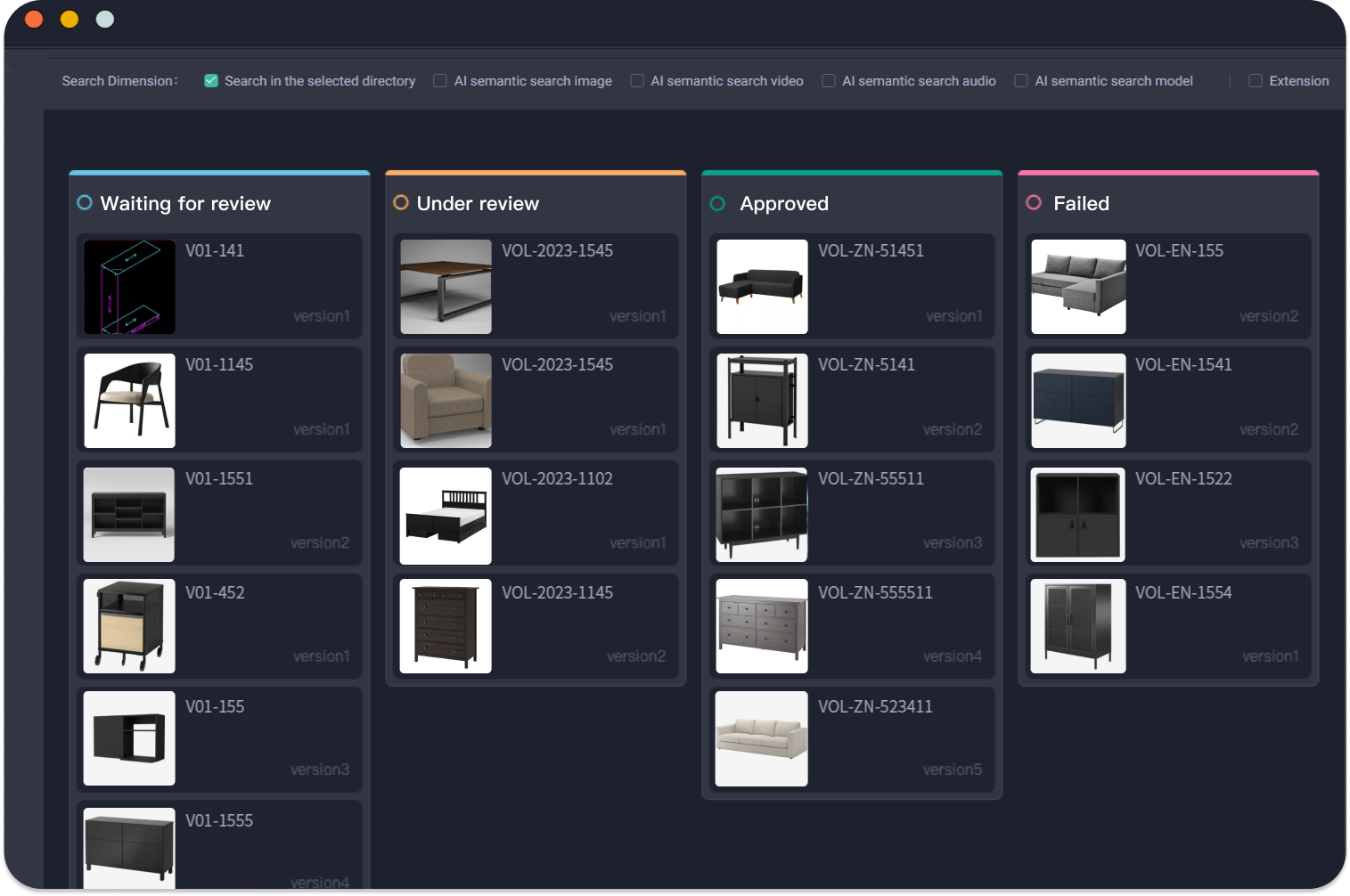The image size is (1350, 896).
Task: Click the Search Dimension label
Action: coord(119,81)
